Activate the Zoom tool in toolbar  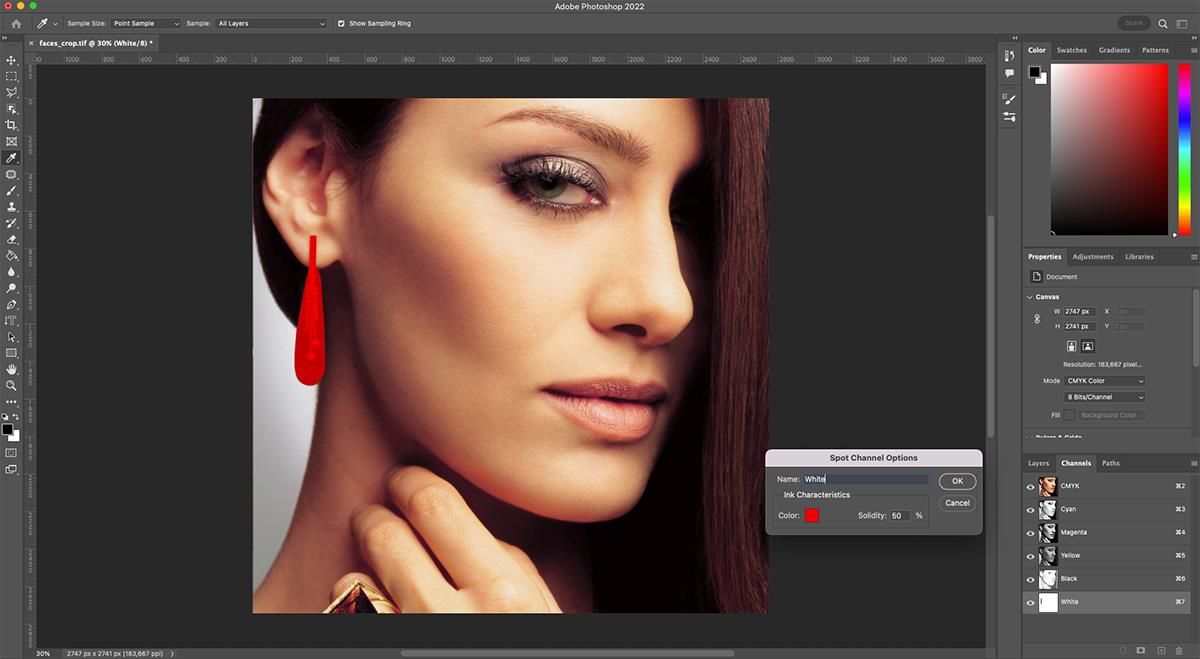(x=12, y=385)
